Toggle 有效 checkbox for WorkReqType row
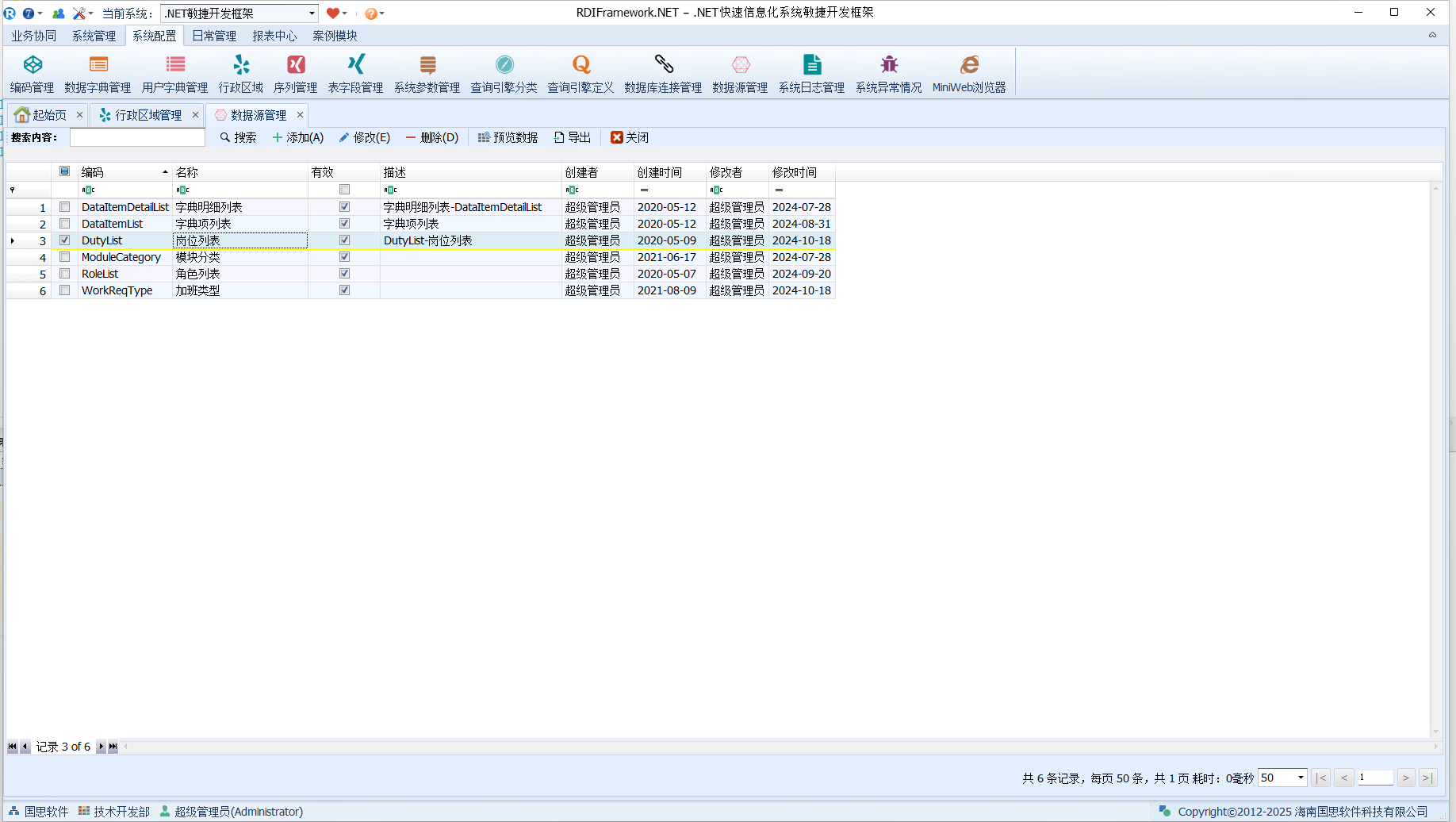 pos(344,290)
